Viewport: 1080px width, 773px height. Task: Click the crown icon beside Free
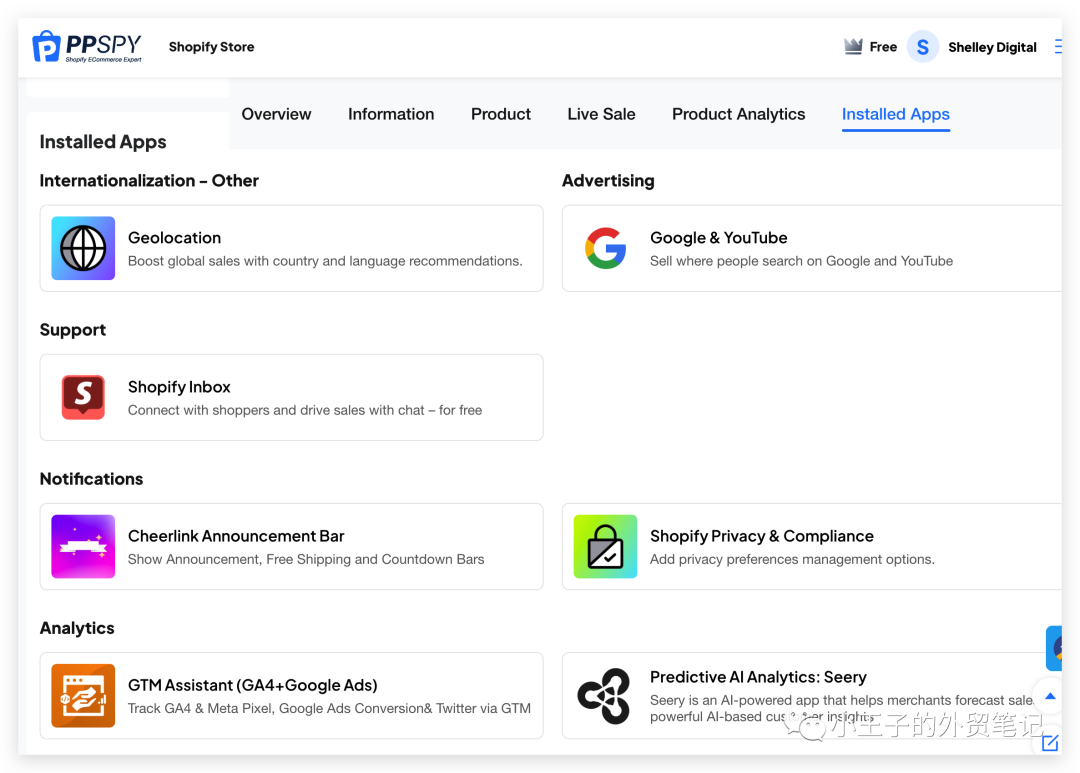click(x=853, y=47)
